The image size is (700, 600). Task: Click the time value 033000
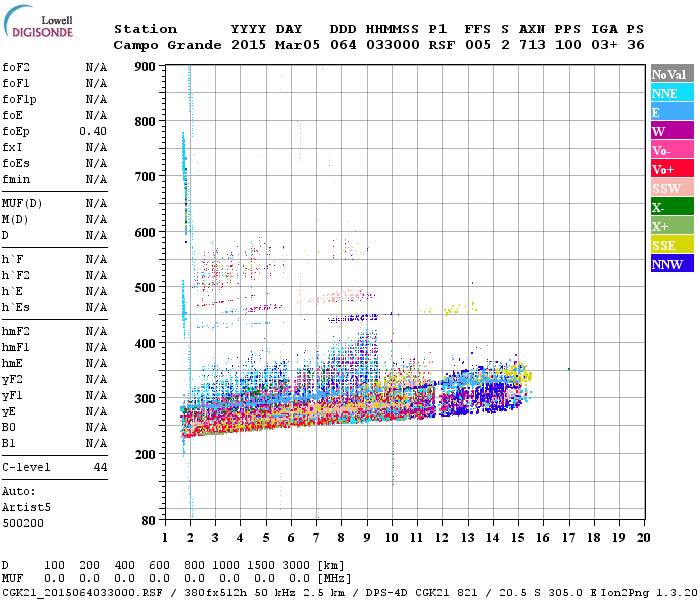coord(393,45)
